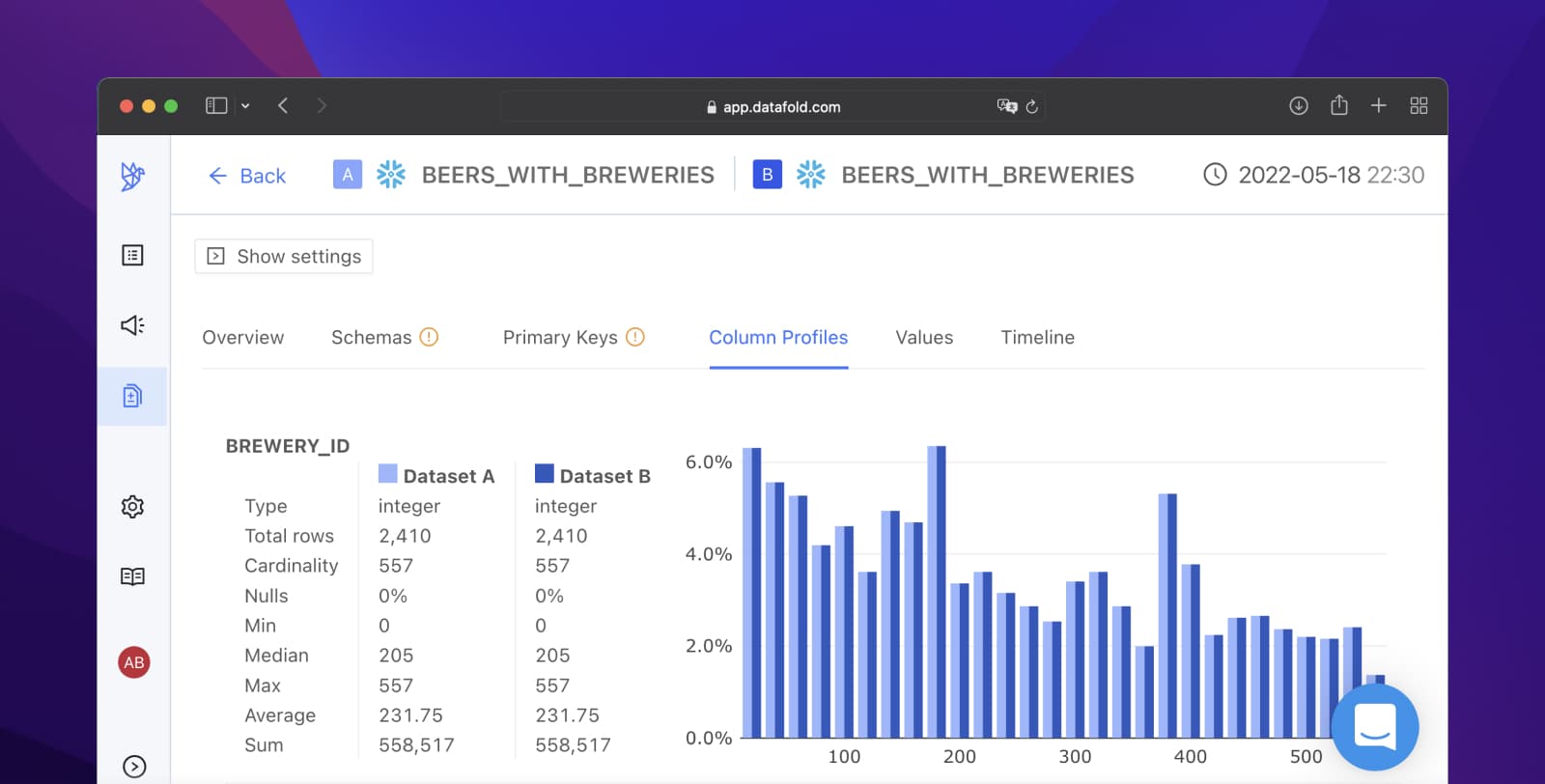
Task: Open the documentation book icon
Action: (x=132, y=576)
